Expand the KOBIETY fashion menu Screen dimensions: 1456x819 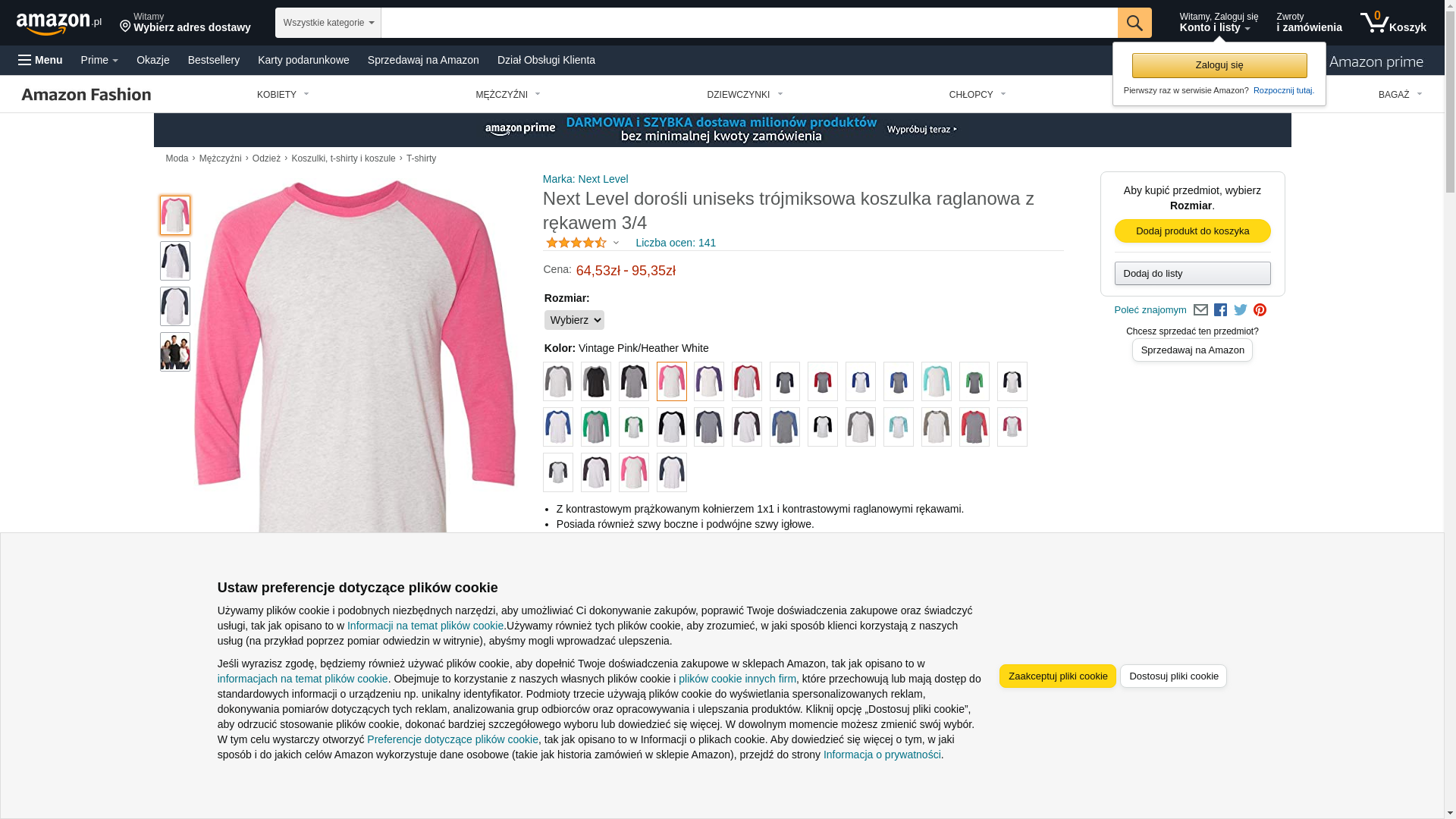(283, 95)
